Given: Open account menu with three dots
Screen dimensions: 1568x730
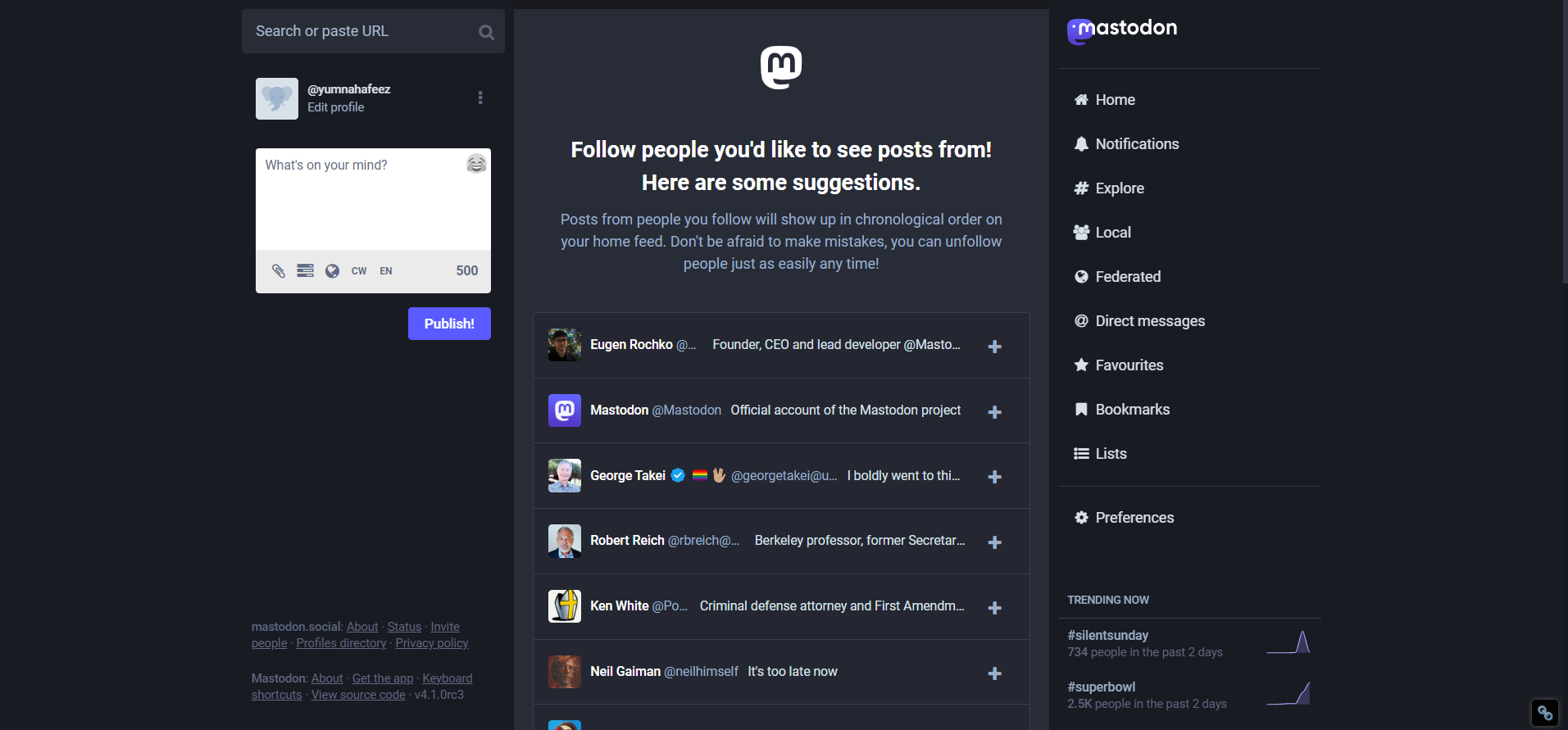Looking at the screenshot, I should pyautogui.click(x=480, y=97).
